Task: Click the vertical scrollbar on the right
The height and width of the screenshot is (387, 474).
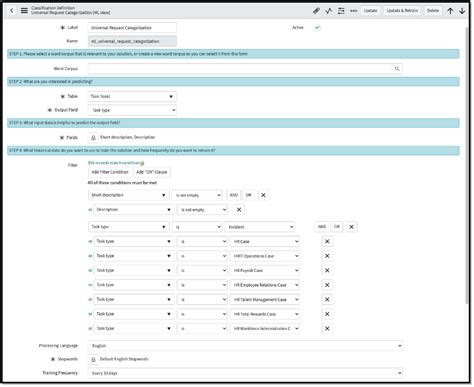Action: click(x=467, y=165)
